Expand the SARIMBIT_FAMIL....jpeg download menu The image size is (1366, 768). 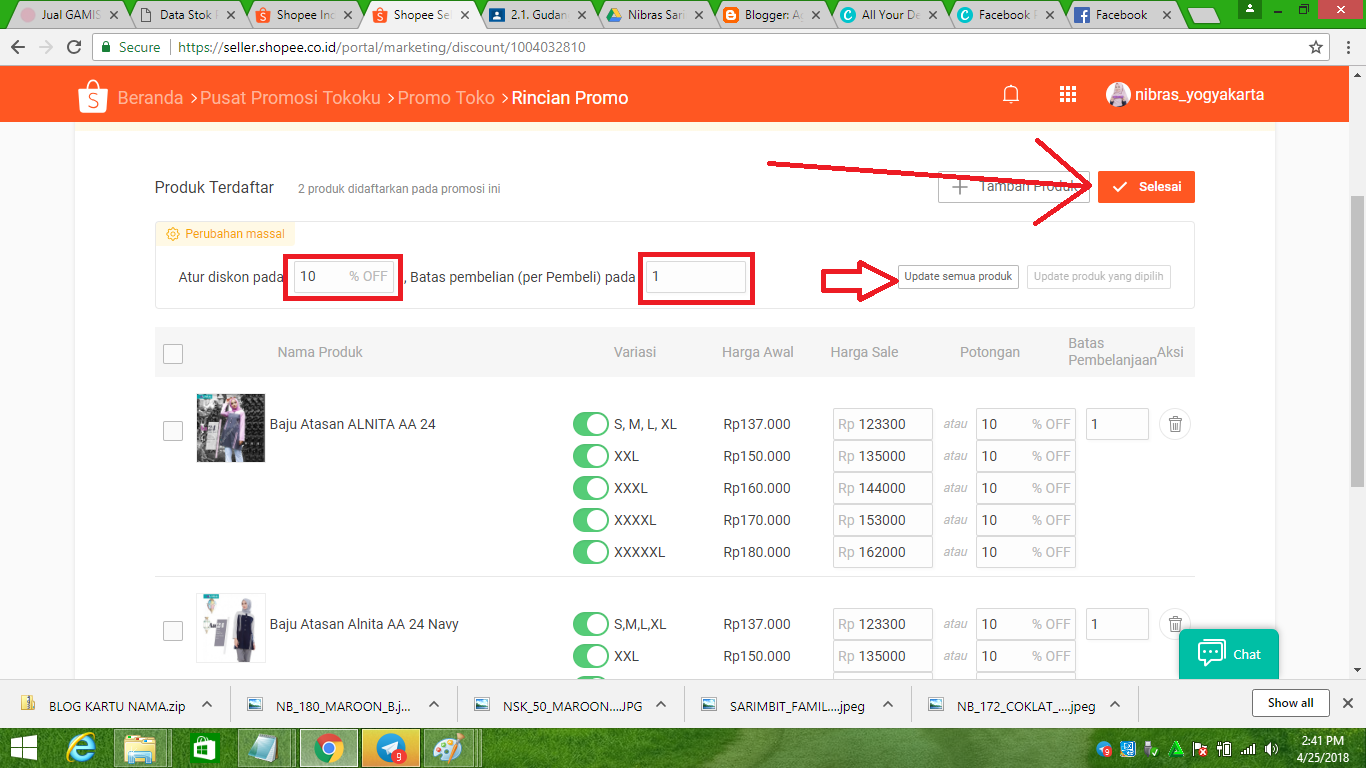887,703
